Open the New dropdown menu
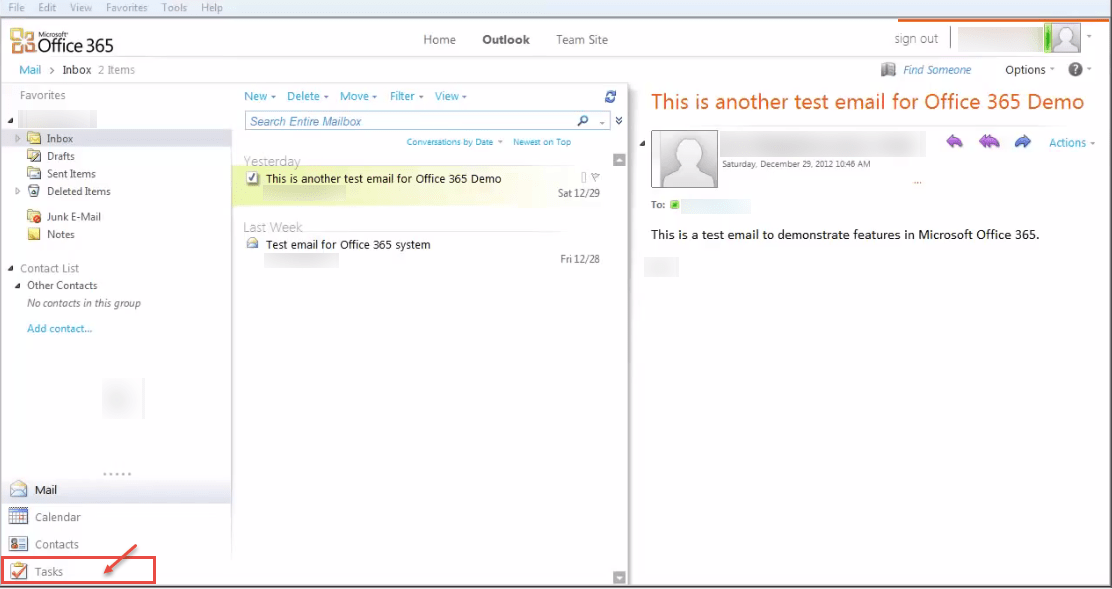Image resolution: width=1112 pixels, height=589 pixels. (260, 96)
